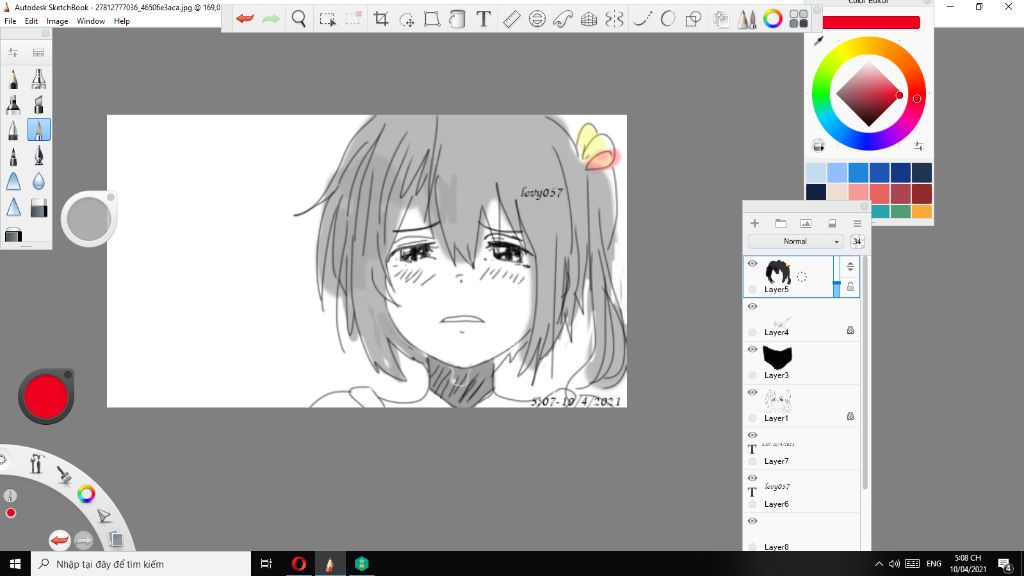Hide Layer4 with its eye icon

[x=752, y=306]
